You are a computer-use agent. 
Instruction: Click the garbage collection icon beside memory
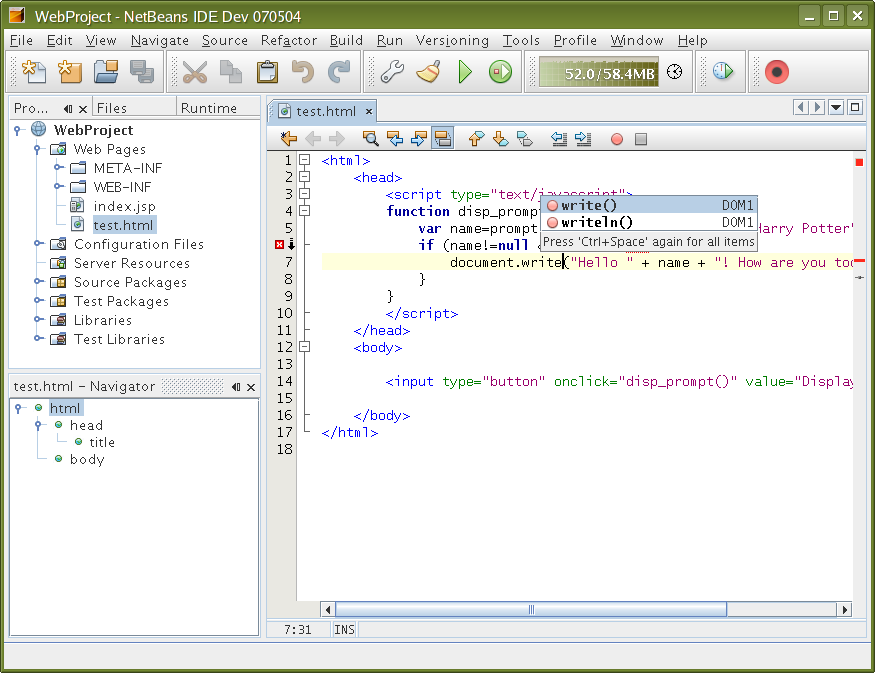(675, 72)
